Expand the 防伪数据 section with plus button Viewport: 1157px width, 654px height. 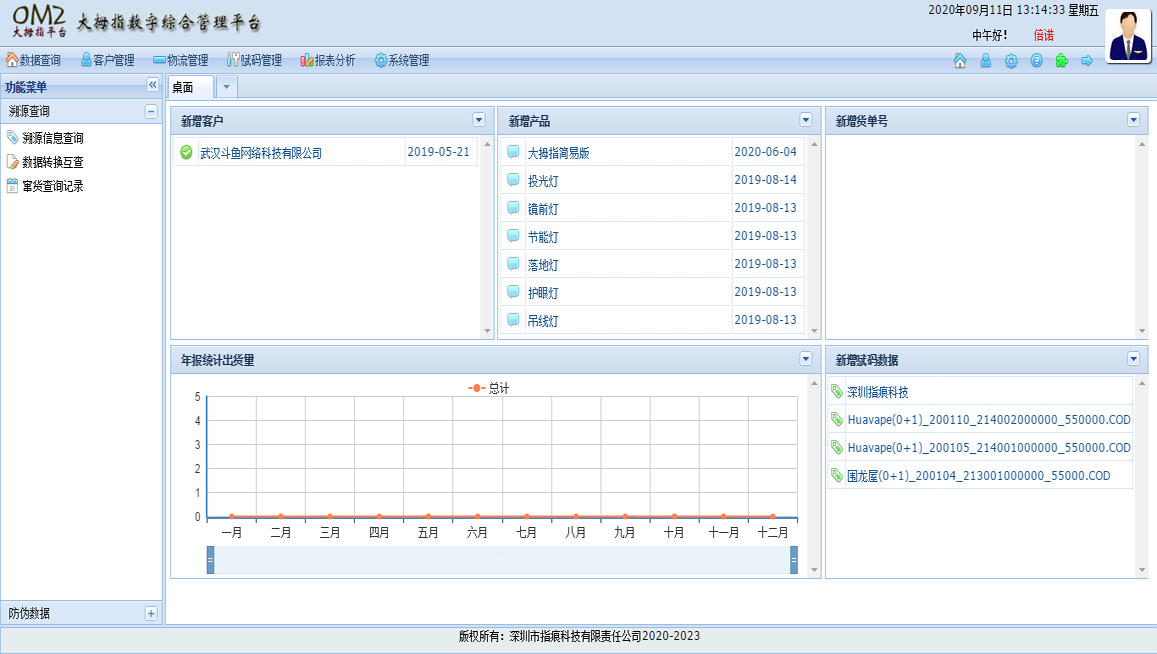coord(151,613)
